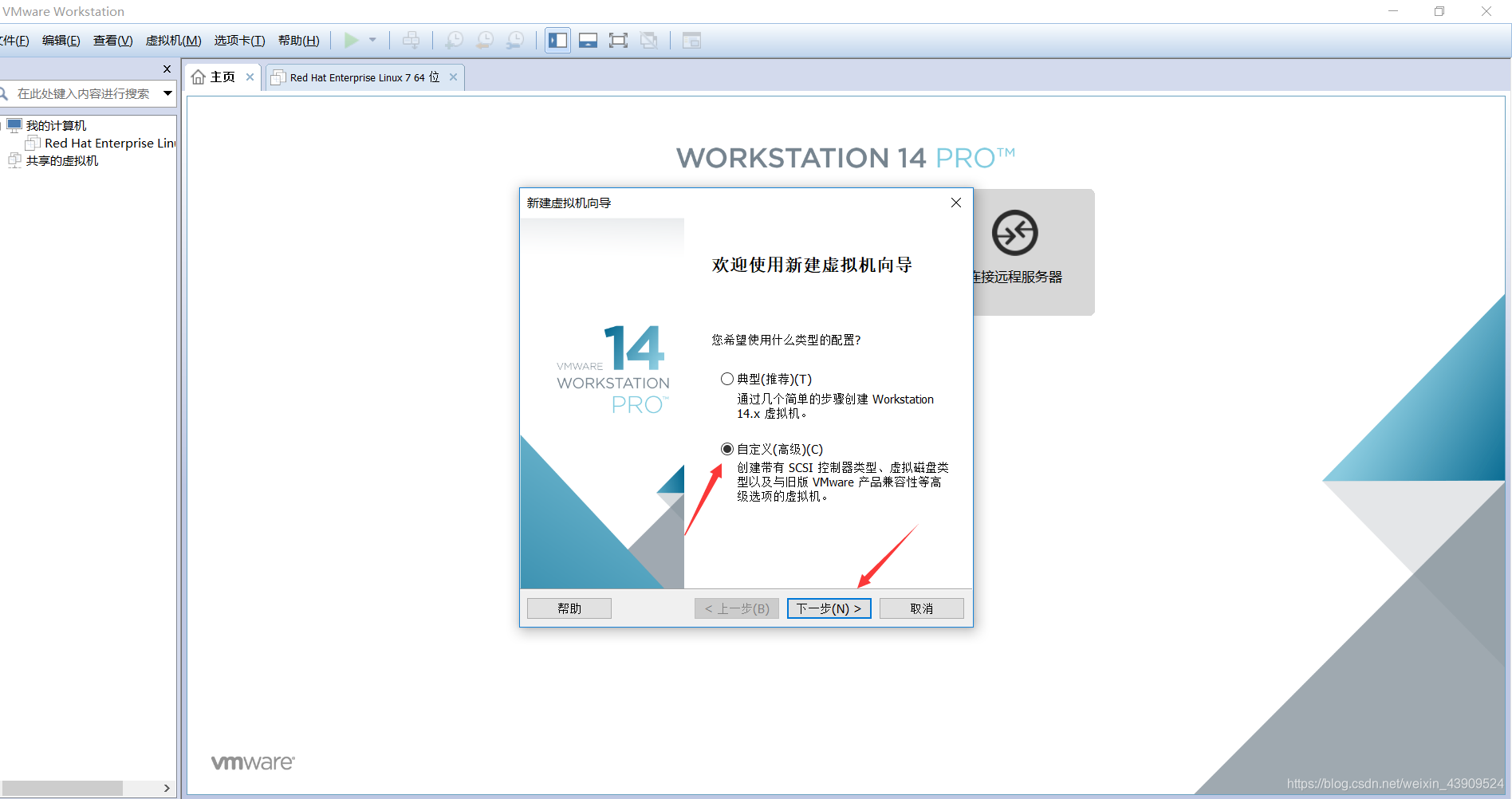Click the 我的计算机 computer icon

pos(14,125)
